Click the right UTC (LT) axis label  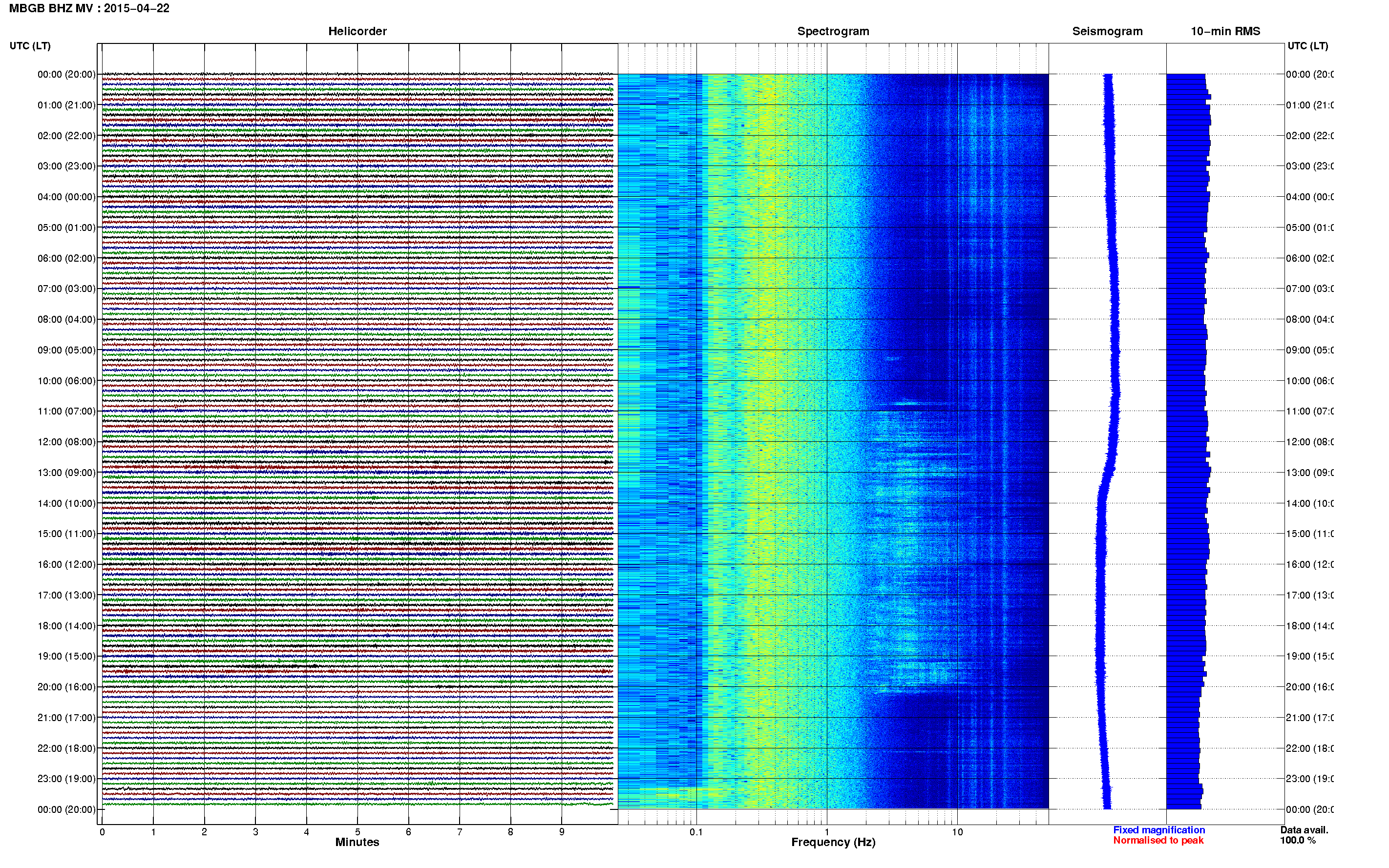coord(1307,46)
